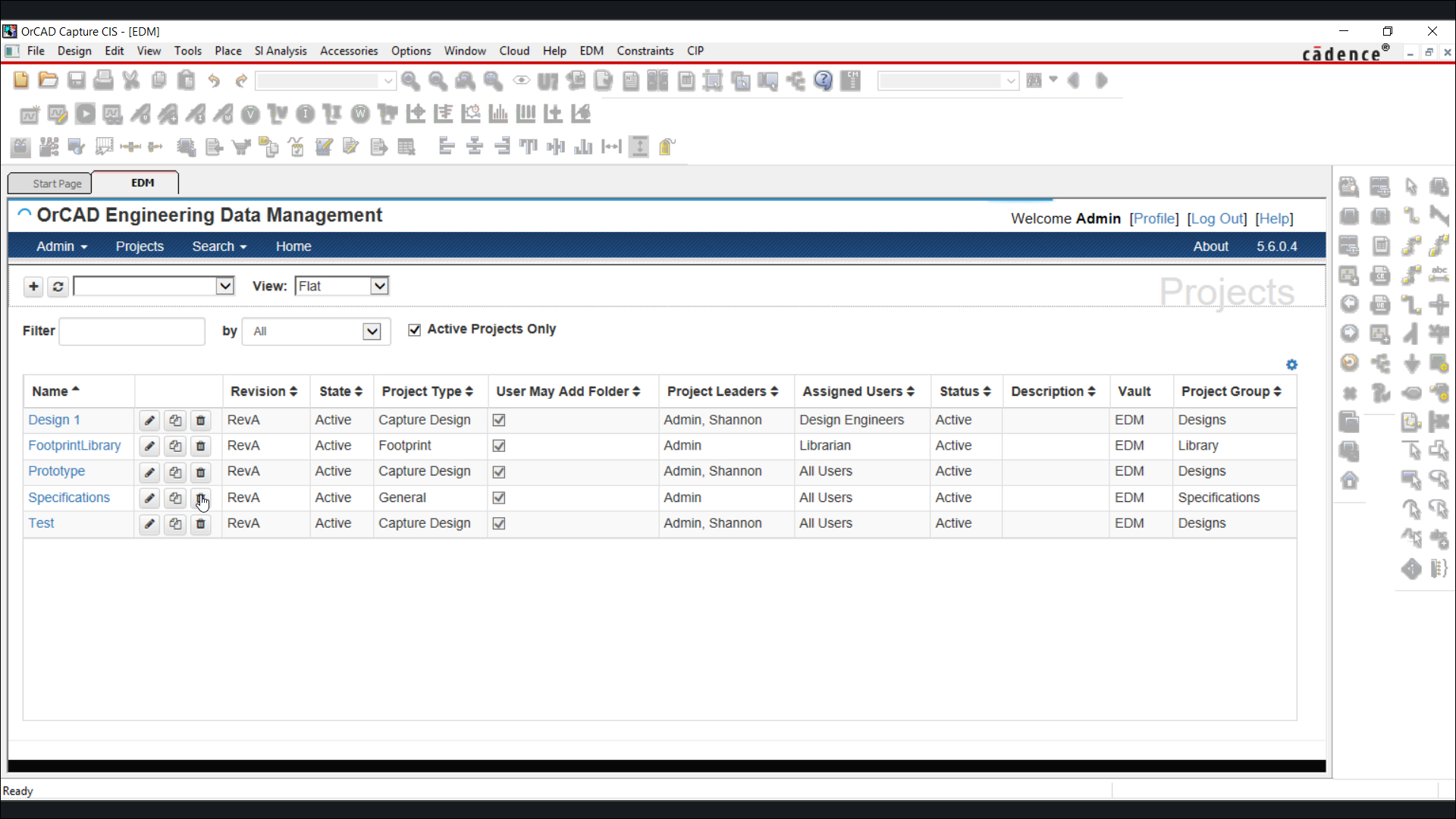The height and width of the screenshot is (819, 1456).
Task: Open the Prototype project link
Action: (57, 472)
